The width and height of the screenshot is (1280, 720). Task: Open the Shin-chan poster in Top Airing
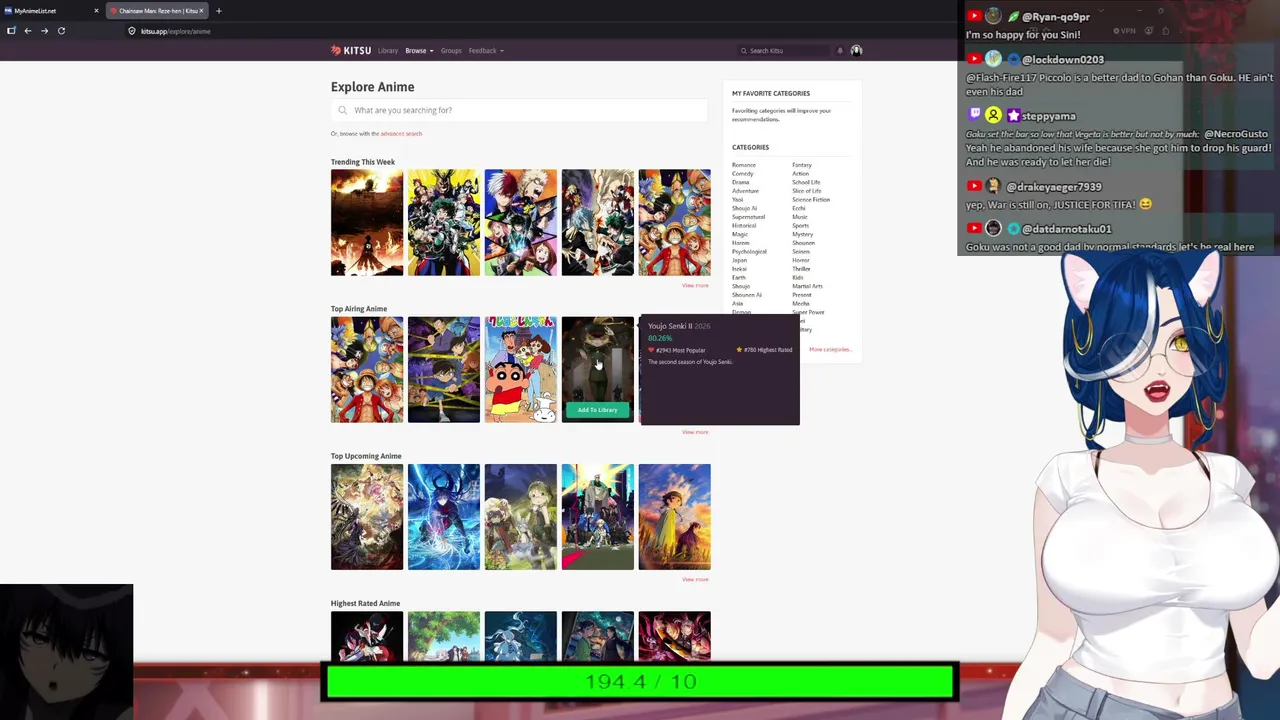(521, 370)
